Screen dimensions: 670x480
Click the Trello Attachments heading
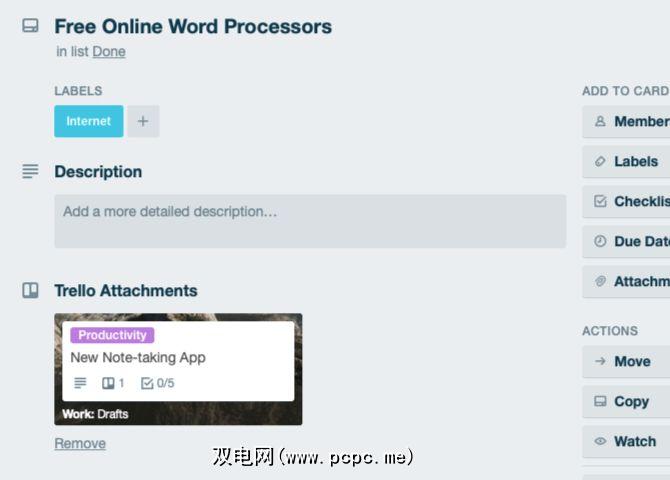point(126,291)
